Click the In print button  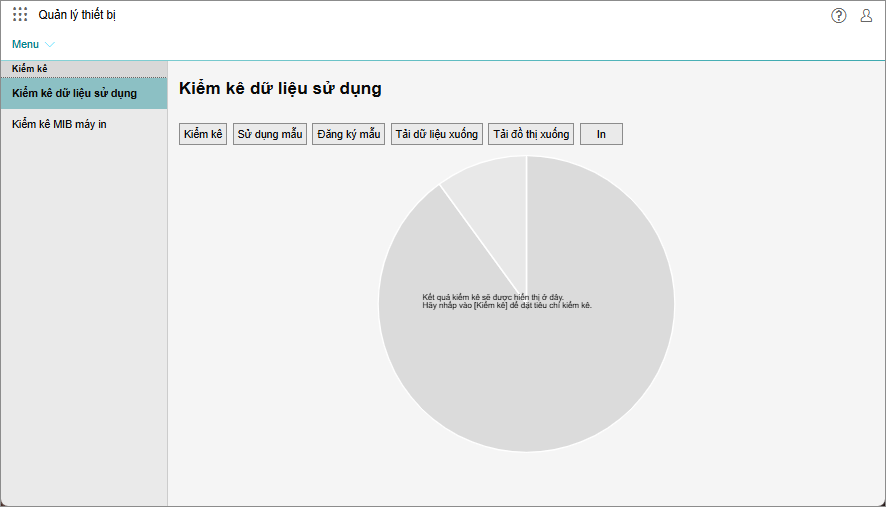601,134
